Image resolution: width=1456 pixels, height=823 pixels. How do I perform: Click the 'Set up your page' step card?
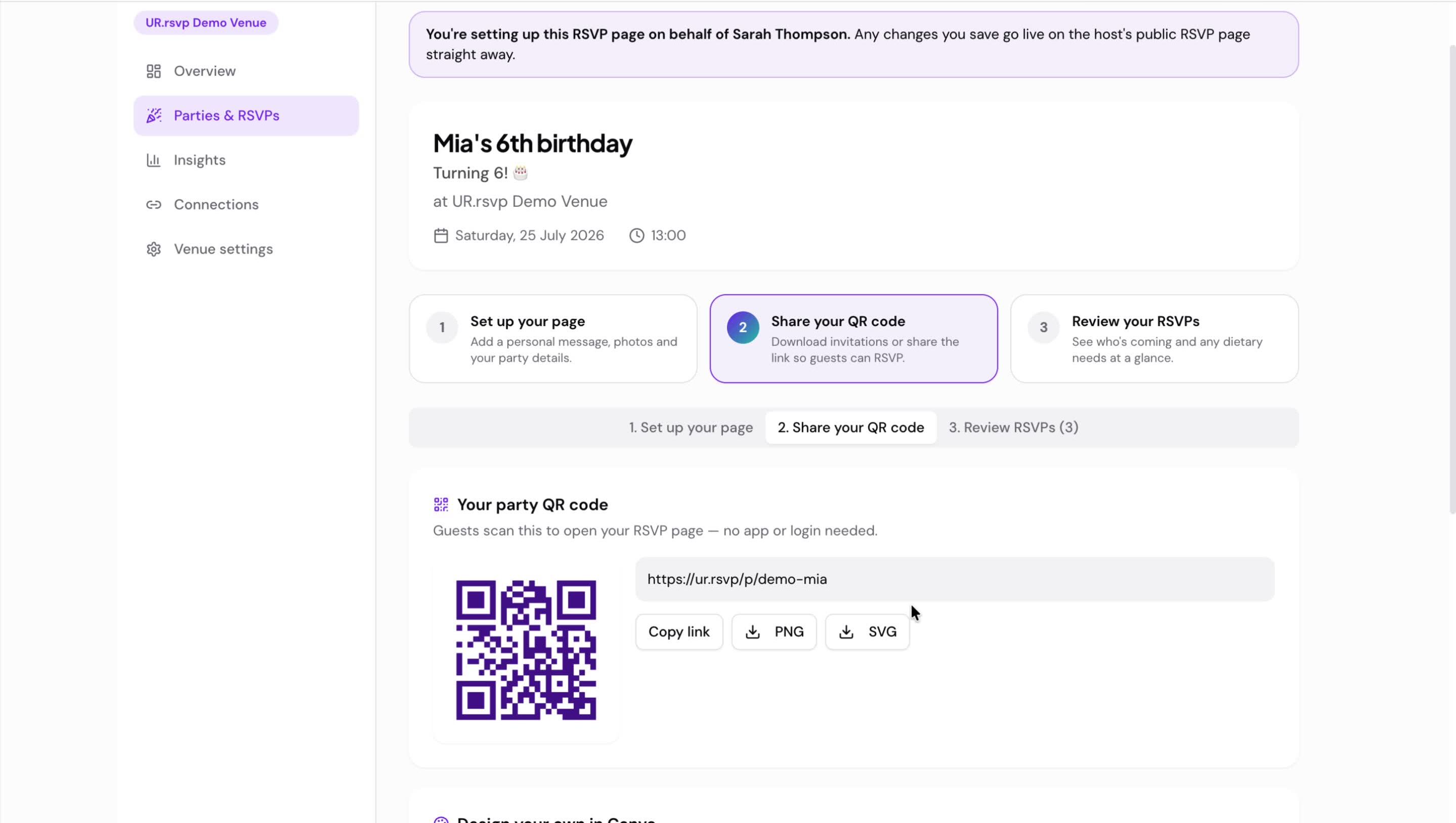(x=553, y=338)
